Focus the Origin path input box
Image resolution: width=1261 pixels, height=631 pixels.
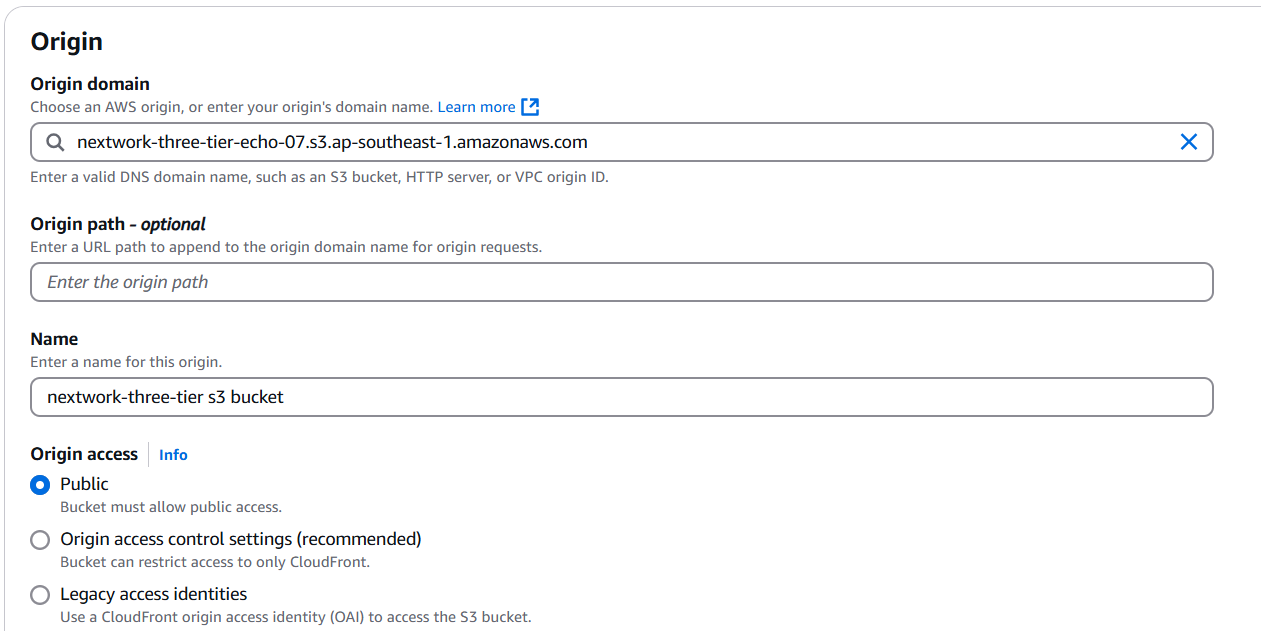tap(622, 282)
